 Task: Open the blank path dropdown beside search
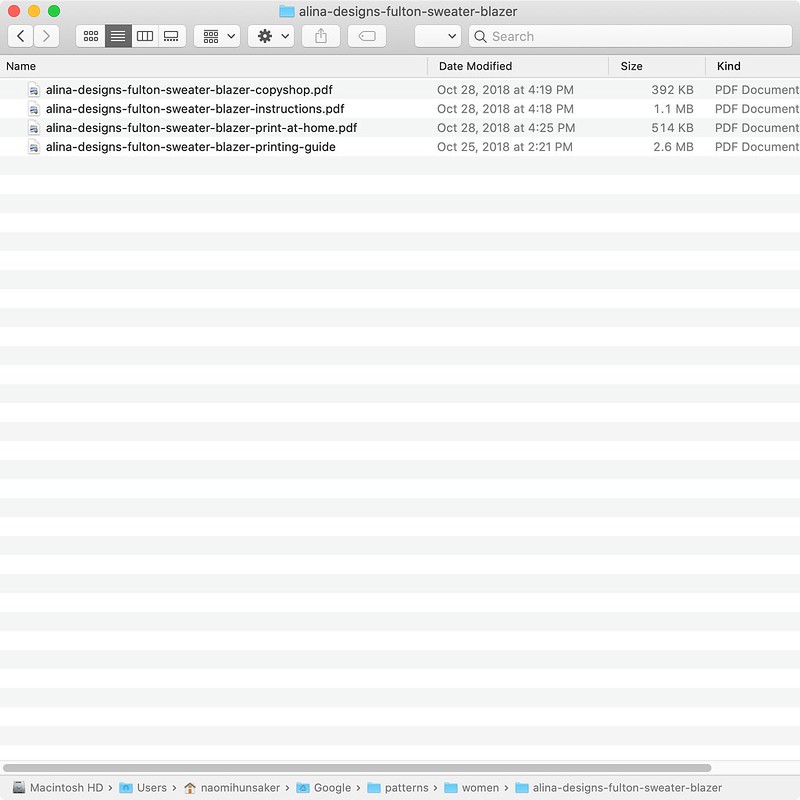tap(438, 36)
